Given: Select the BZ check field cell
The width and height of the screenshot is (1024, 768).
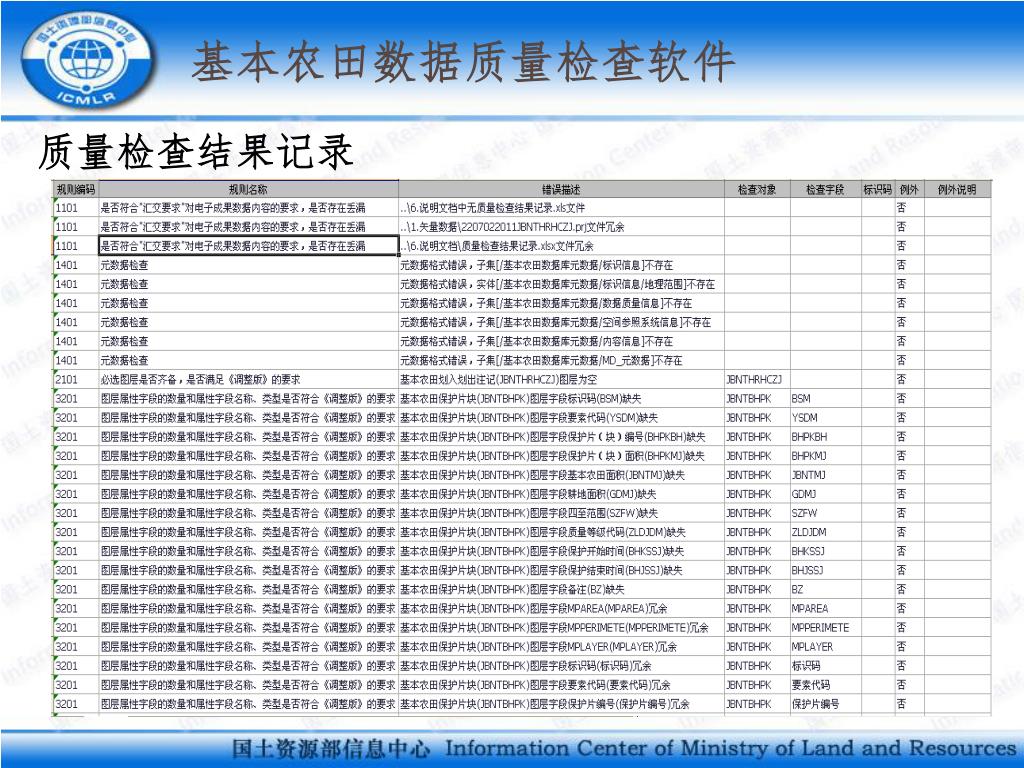Looking at the screenshot, I should coord(825,589).
